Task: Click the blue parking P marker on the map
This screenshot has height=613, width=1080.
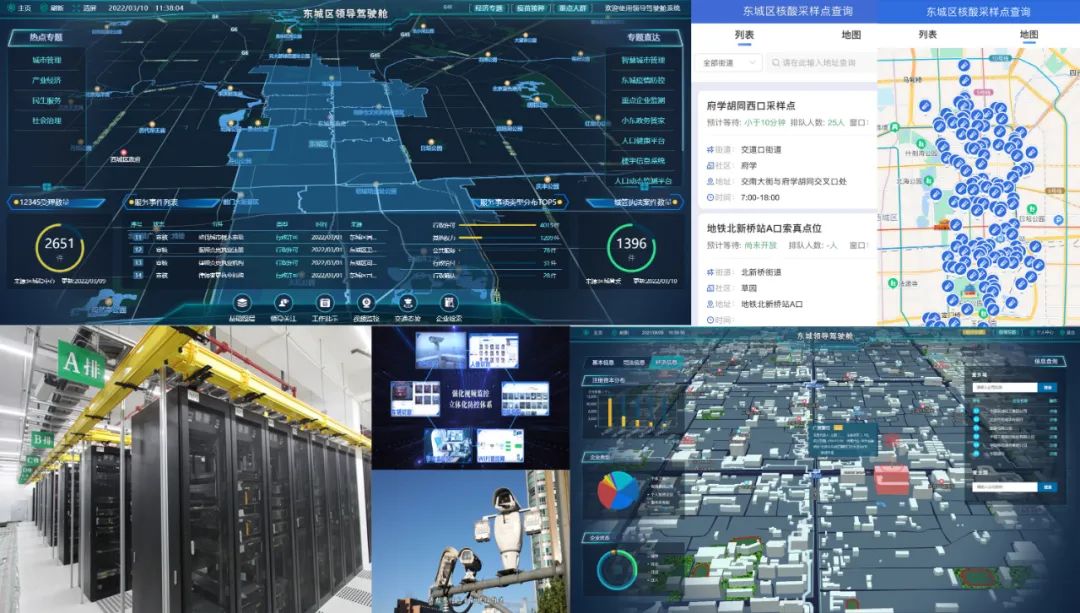Action: coord(1058,220)
